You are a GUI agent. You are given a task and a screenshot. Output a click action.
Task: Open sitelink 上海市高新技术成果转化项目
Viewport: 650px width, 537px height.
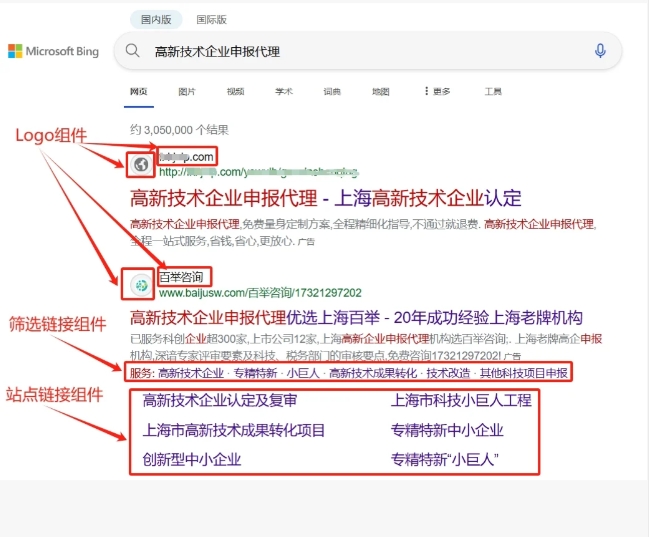(234, 430)
